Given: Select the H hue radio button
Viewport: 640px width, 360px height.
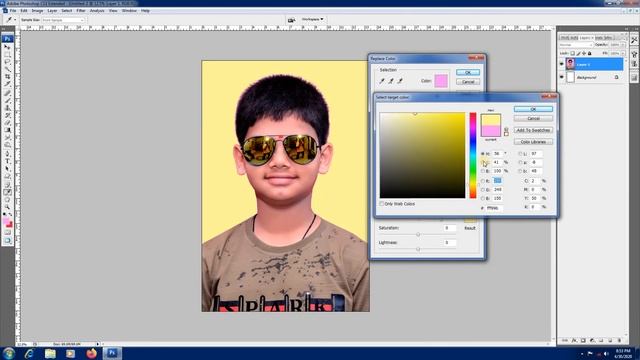Looking at the screenshot, I should [483, 153].
